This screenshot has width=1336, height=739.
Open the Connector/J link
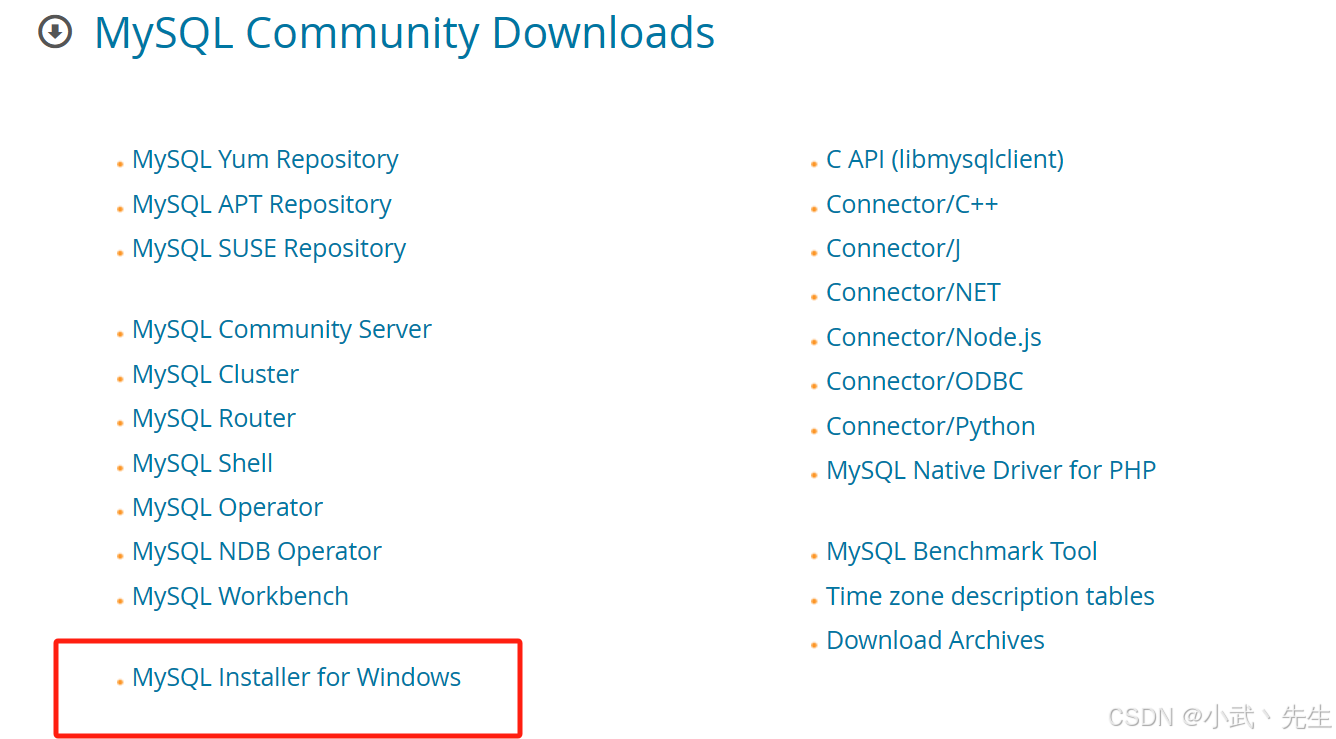[893, 248]
